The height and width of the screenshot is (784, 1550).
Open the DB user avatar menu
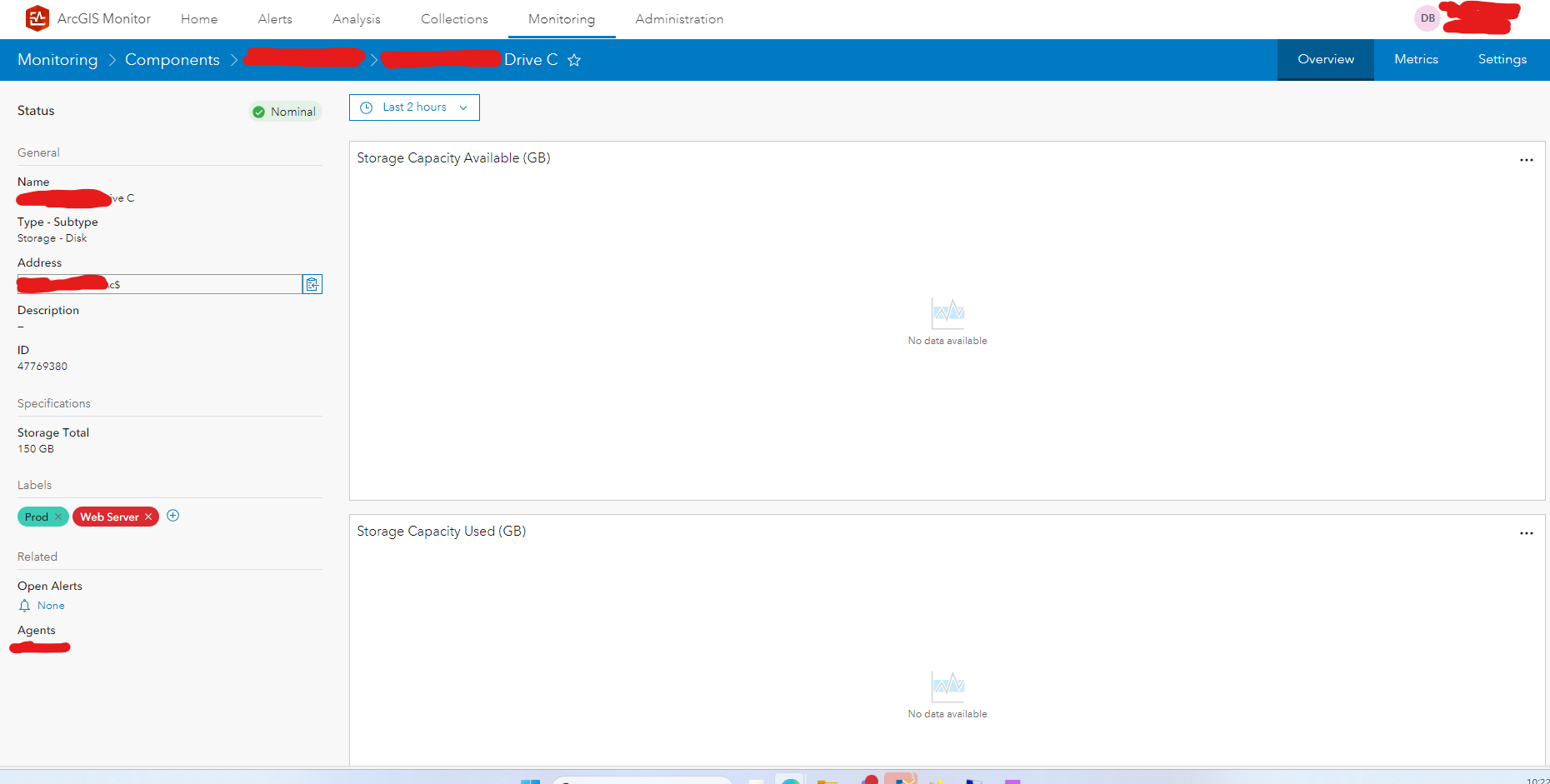coord(1427,18)
